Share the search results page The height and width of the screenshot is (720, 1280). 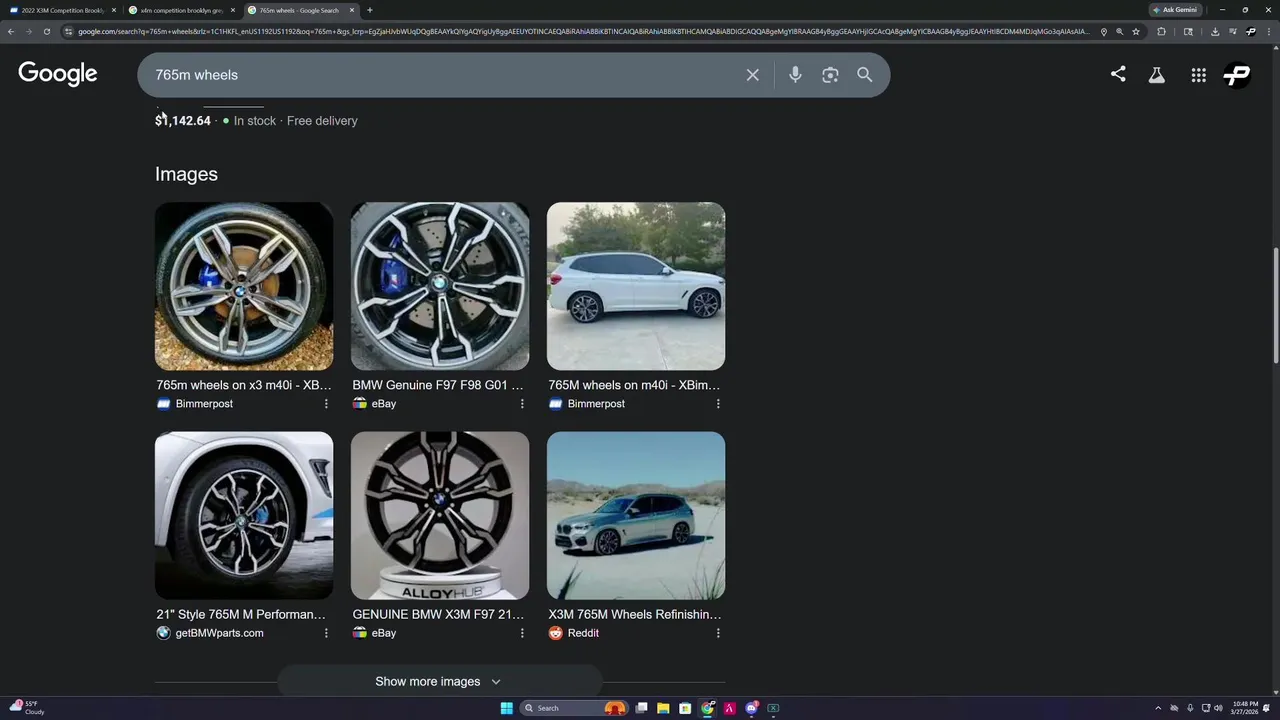[x=1118, y=74]
